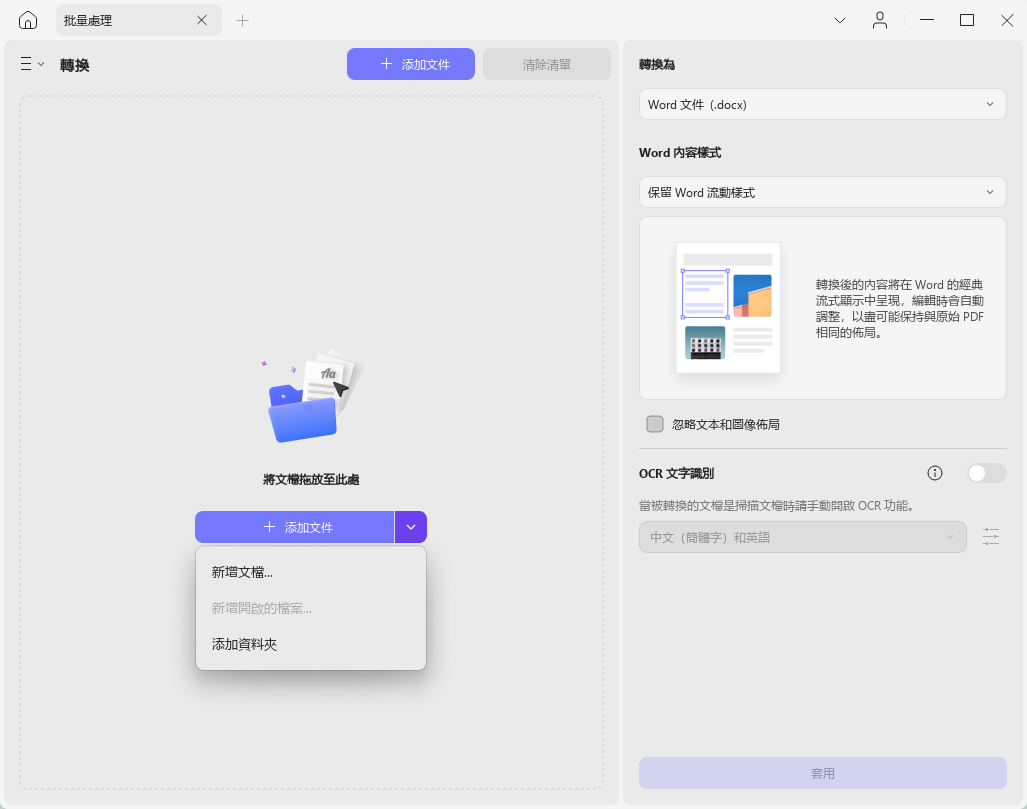Click the 將文檔拖放至此處 text
1027x809 pixels.
[x=311, y=480]
